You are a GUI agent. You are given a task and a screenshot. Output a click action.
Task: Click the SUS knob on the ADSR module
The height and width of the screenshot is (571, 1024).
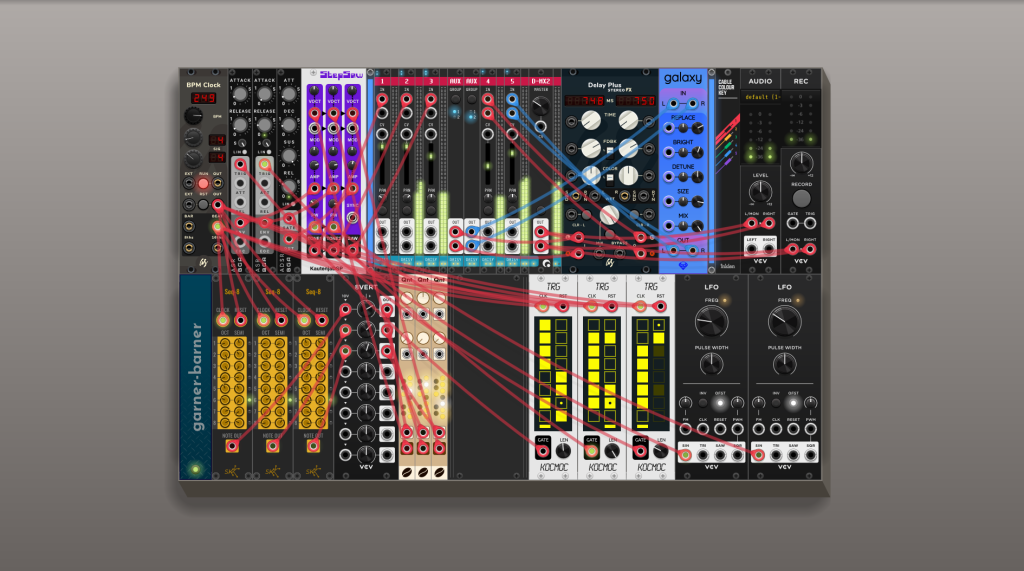(x=289, y=156)
